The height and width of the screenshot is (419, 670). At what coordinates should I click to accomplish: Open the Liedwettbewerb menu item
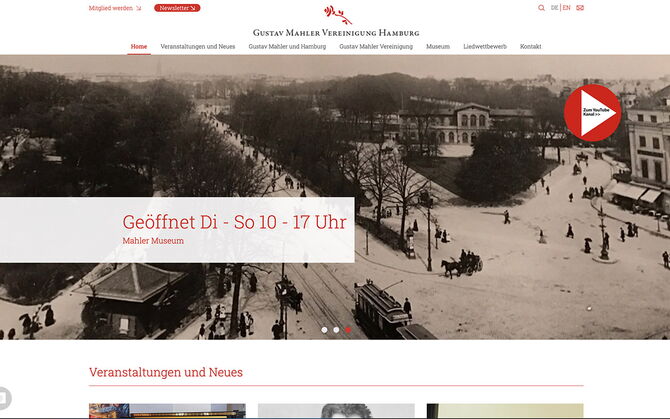tap(485, 47)
